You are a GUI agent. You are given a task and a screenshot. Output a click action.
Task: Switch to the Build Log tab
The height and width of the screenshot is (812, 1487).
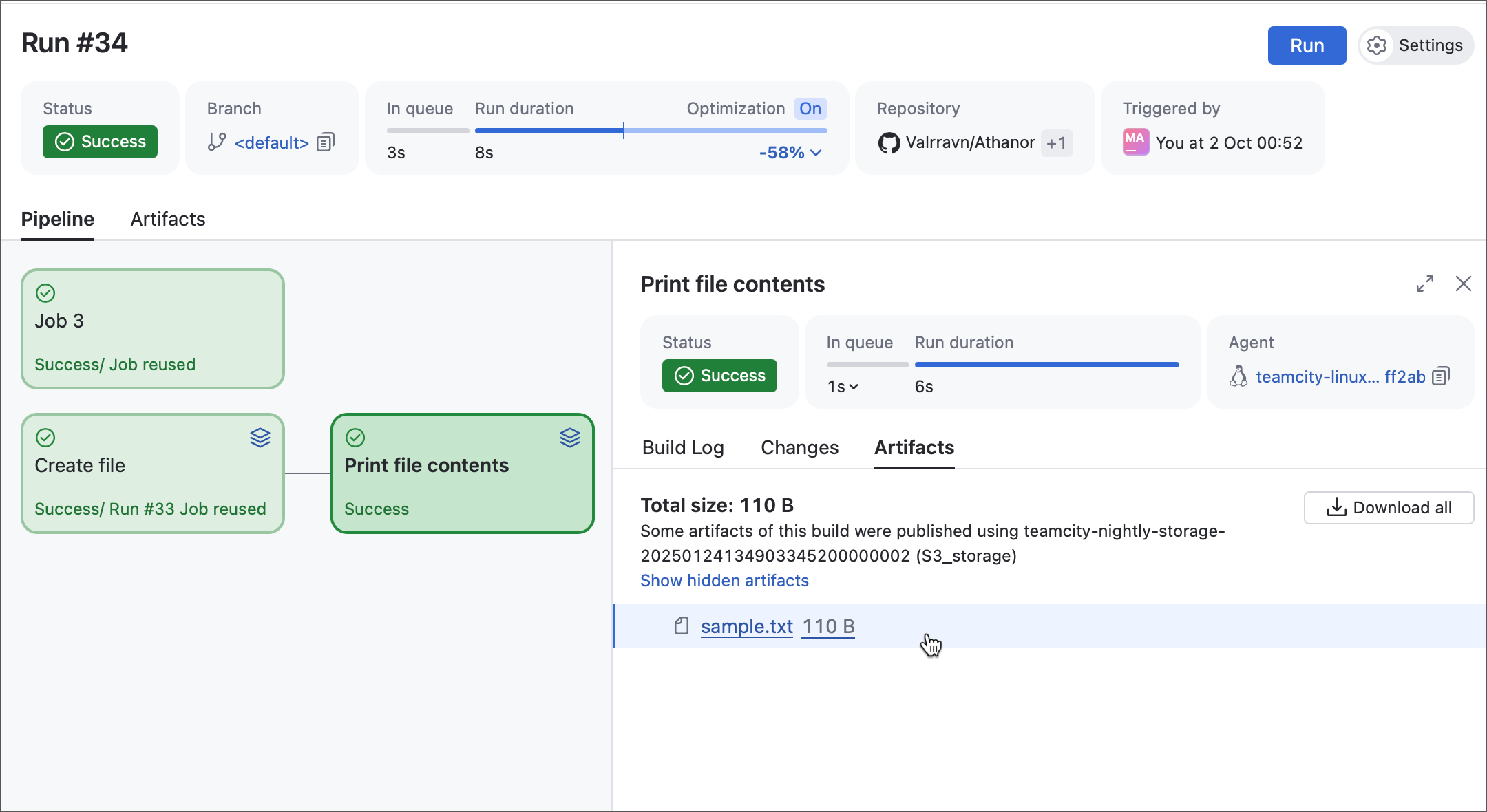(x=682, y=447)
